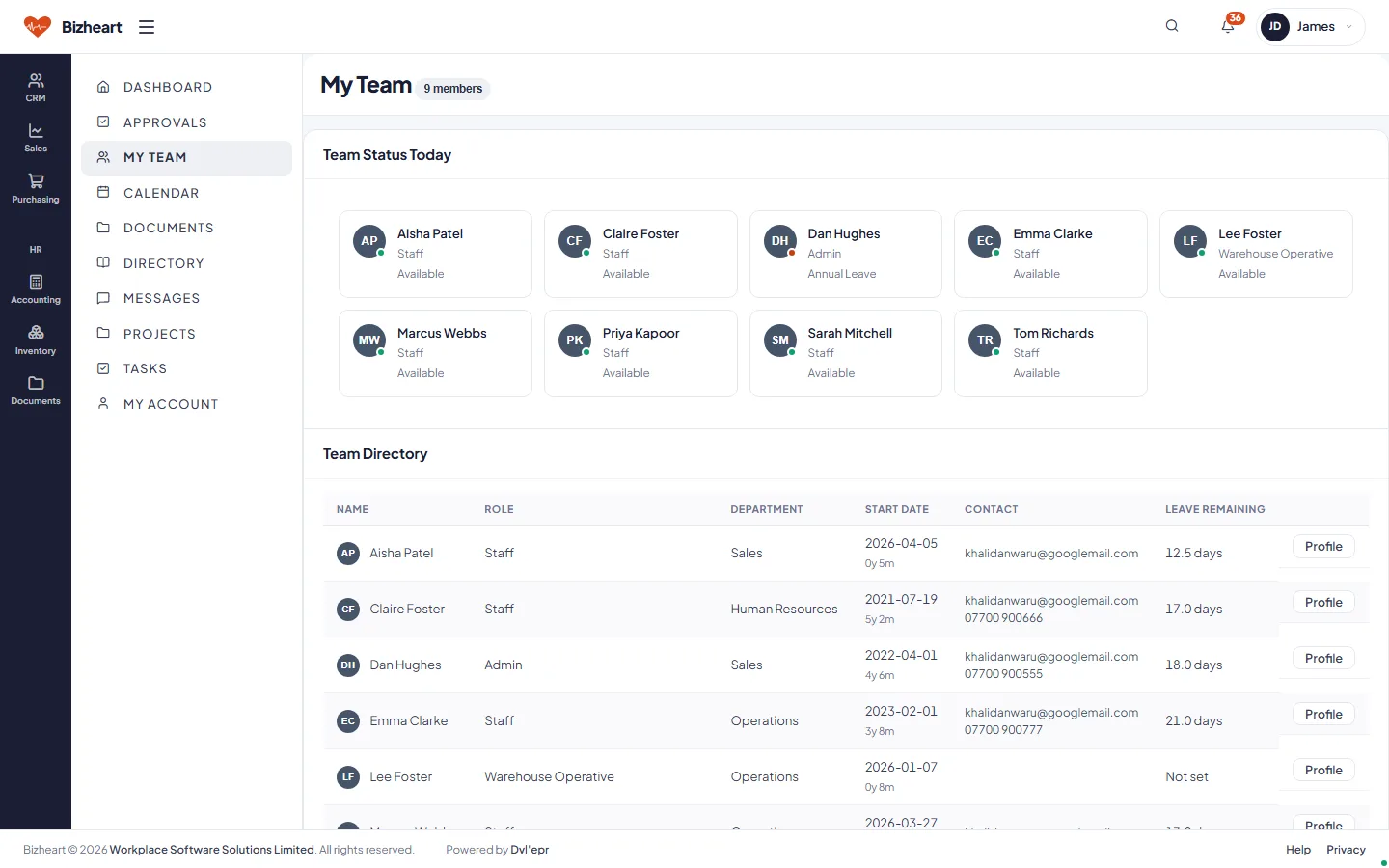Screen dimensions: 1389x868
Task: Go to Dashboard in the menu
Action: [x=186, y=87]
